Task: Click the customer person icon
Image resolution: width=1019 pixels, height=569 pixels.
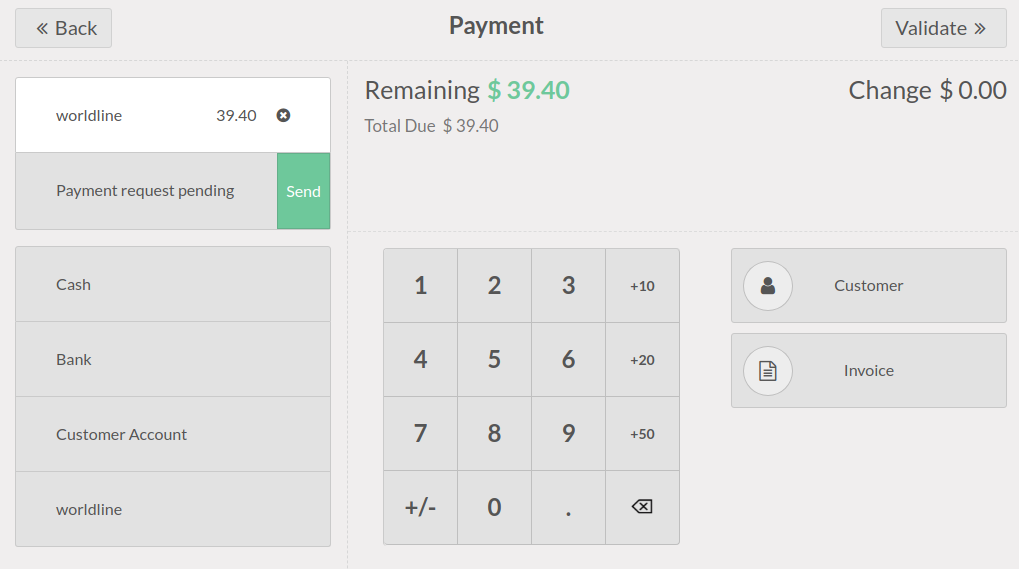Action: pos(768,286)
